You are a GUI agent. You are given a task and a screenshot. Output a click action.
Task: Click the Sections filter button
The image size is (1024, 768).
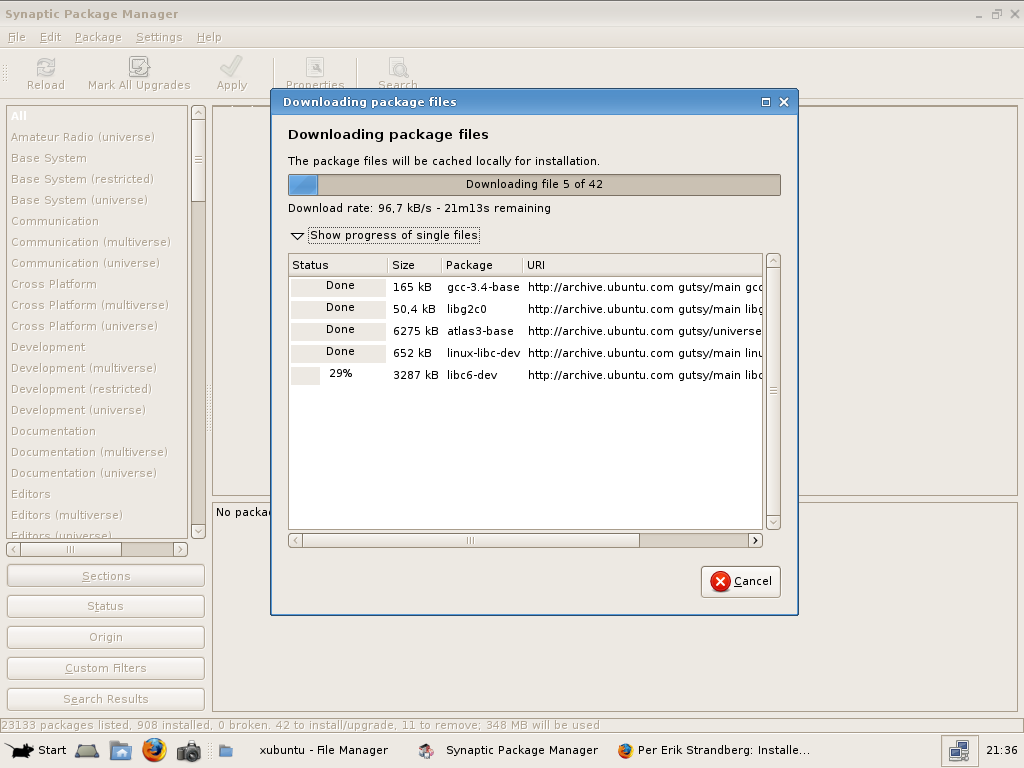[106, 576]
